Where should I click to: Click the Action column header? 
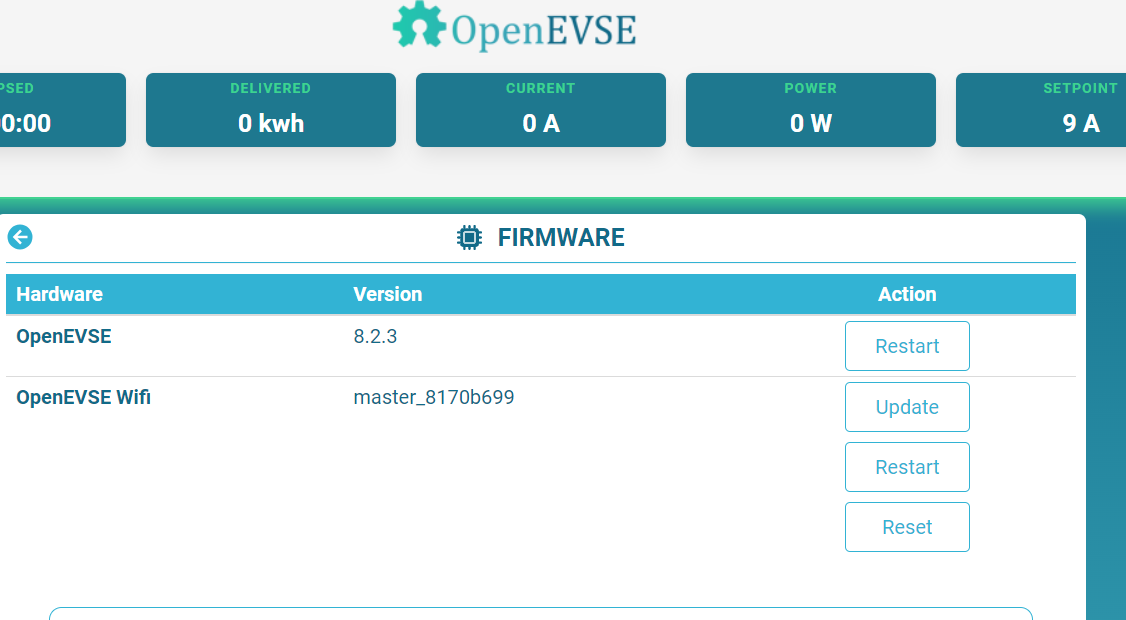tap(907, 294)
